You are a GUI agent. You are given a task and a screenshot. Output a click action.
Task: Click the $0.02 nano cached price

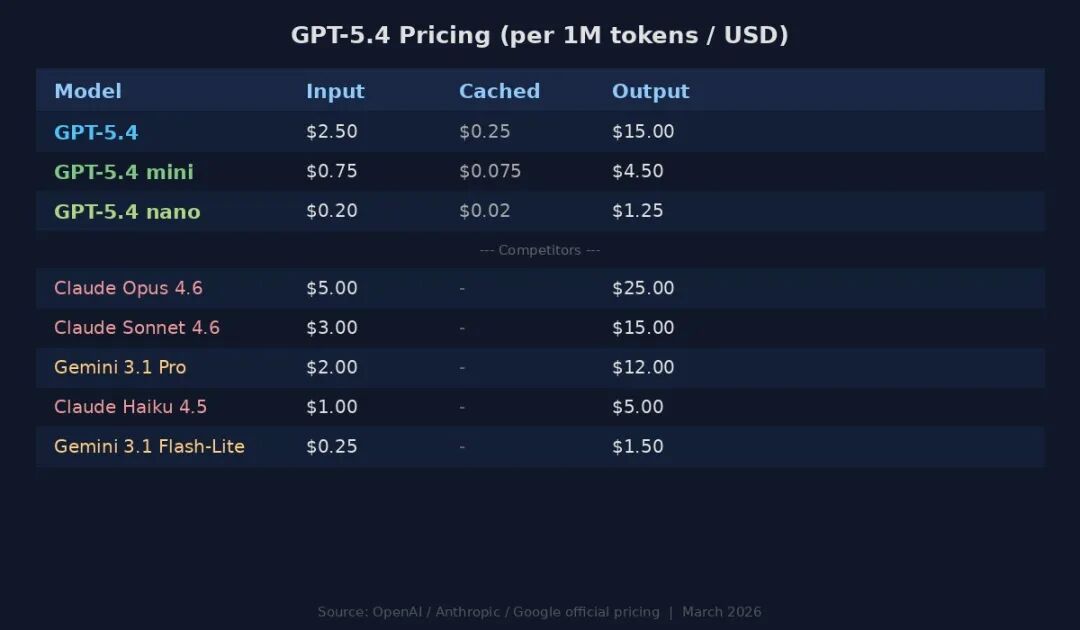click(484, 211)
